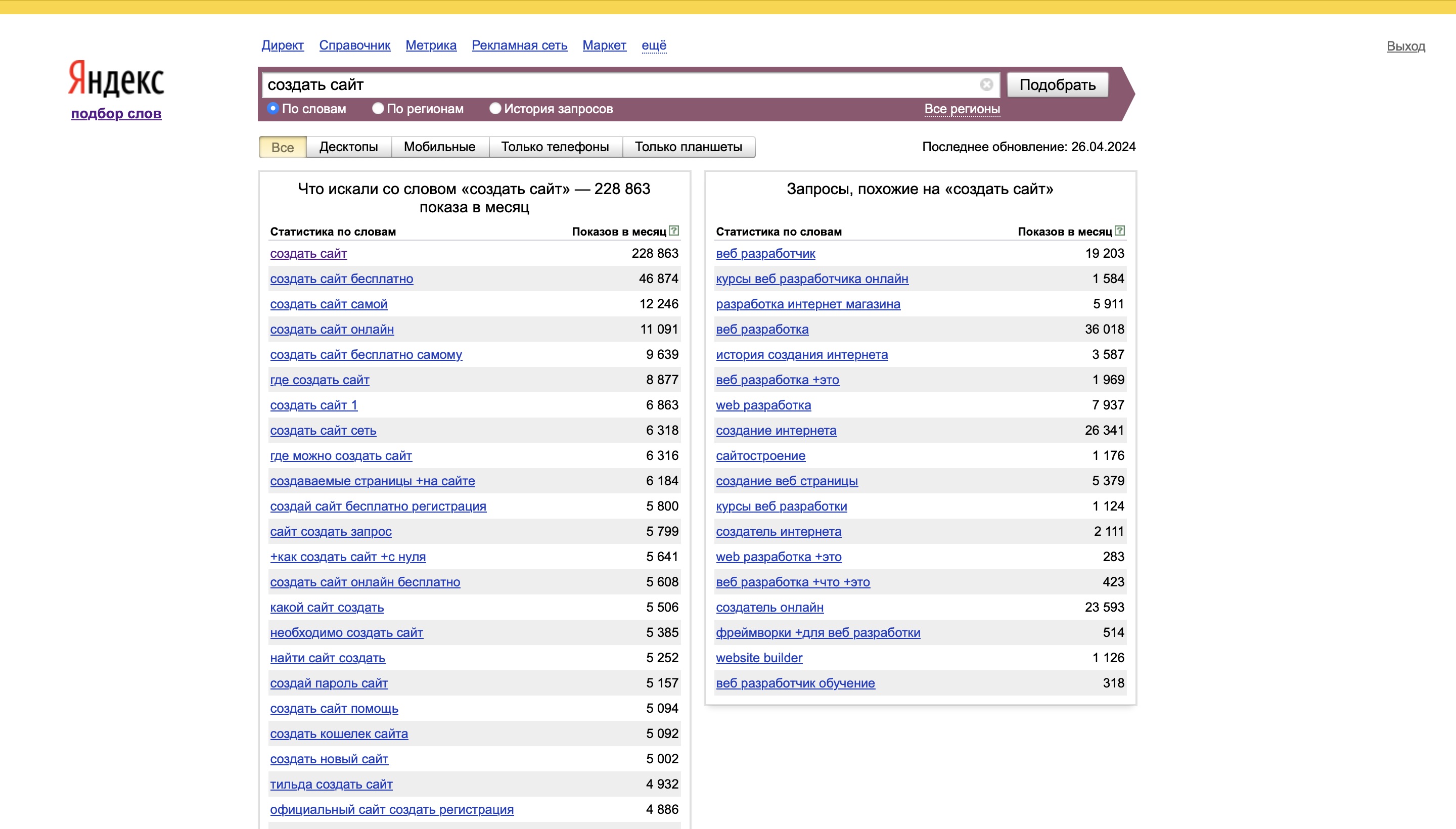Open the 'где можно создать сайт' link

341,455
